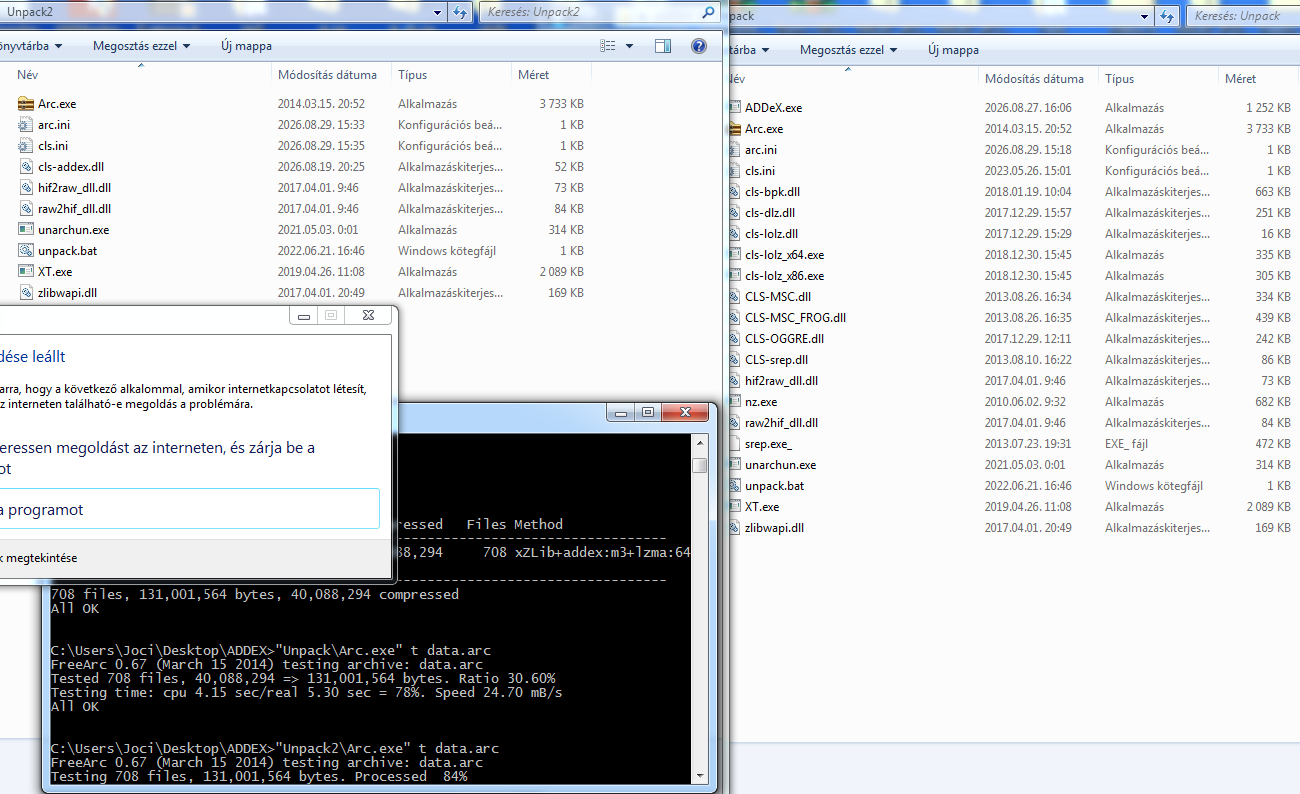Select unarchun.exe in Unpack window
The image size is (1300, 794).
(x=780, y=465)
